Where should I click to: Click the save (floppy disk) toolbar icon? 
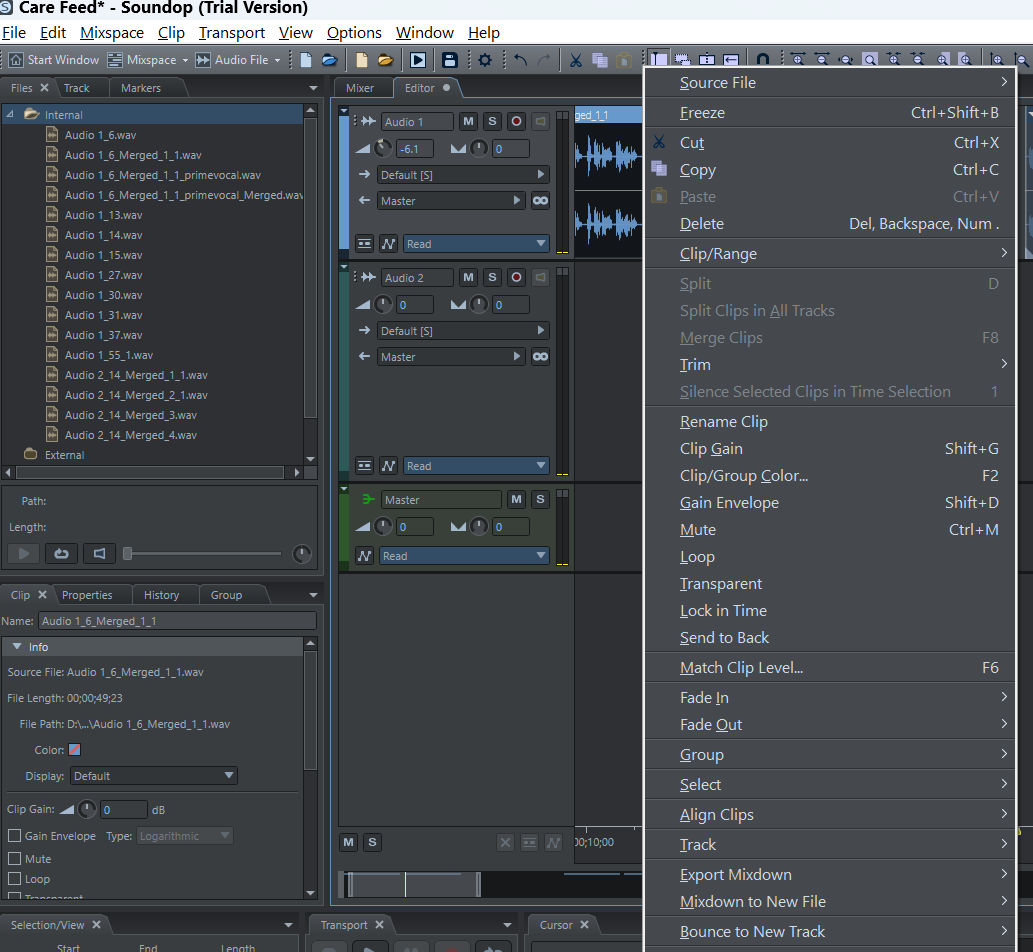(450, 60)
